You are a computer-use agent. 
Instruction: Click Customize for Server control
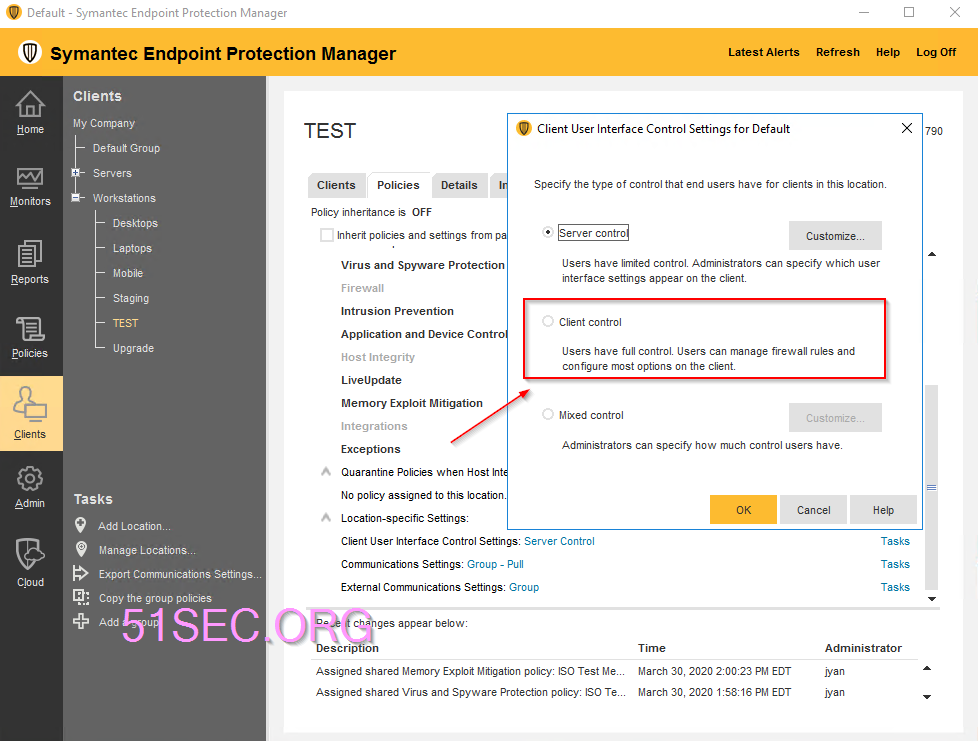pos(835,236)
